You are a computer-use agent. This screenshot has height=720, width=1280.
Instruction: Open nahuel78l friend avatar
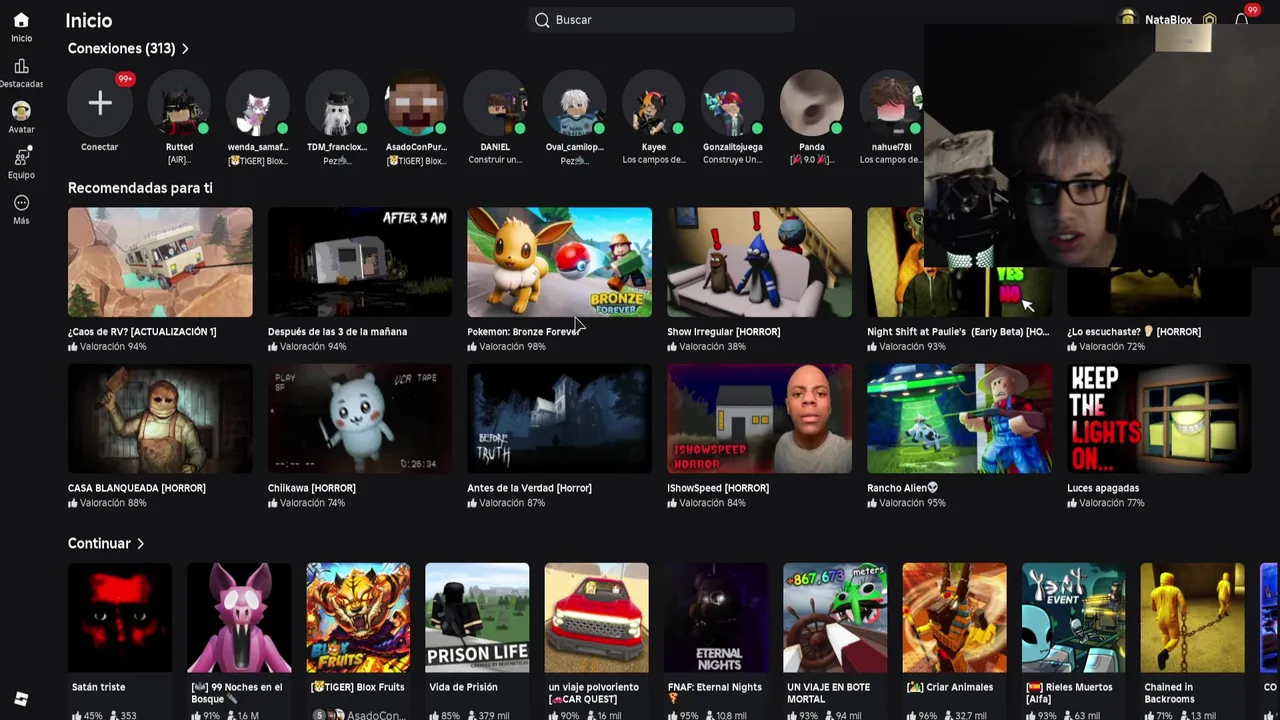click(891, 103)
